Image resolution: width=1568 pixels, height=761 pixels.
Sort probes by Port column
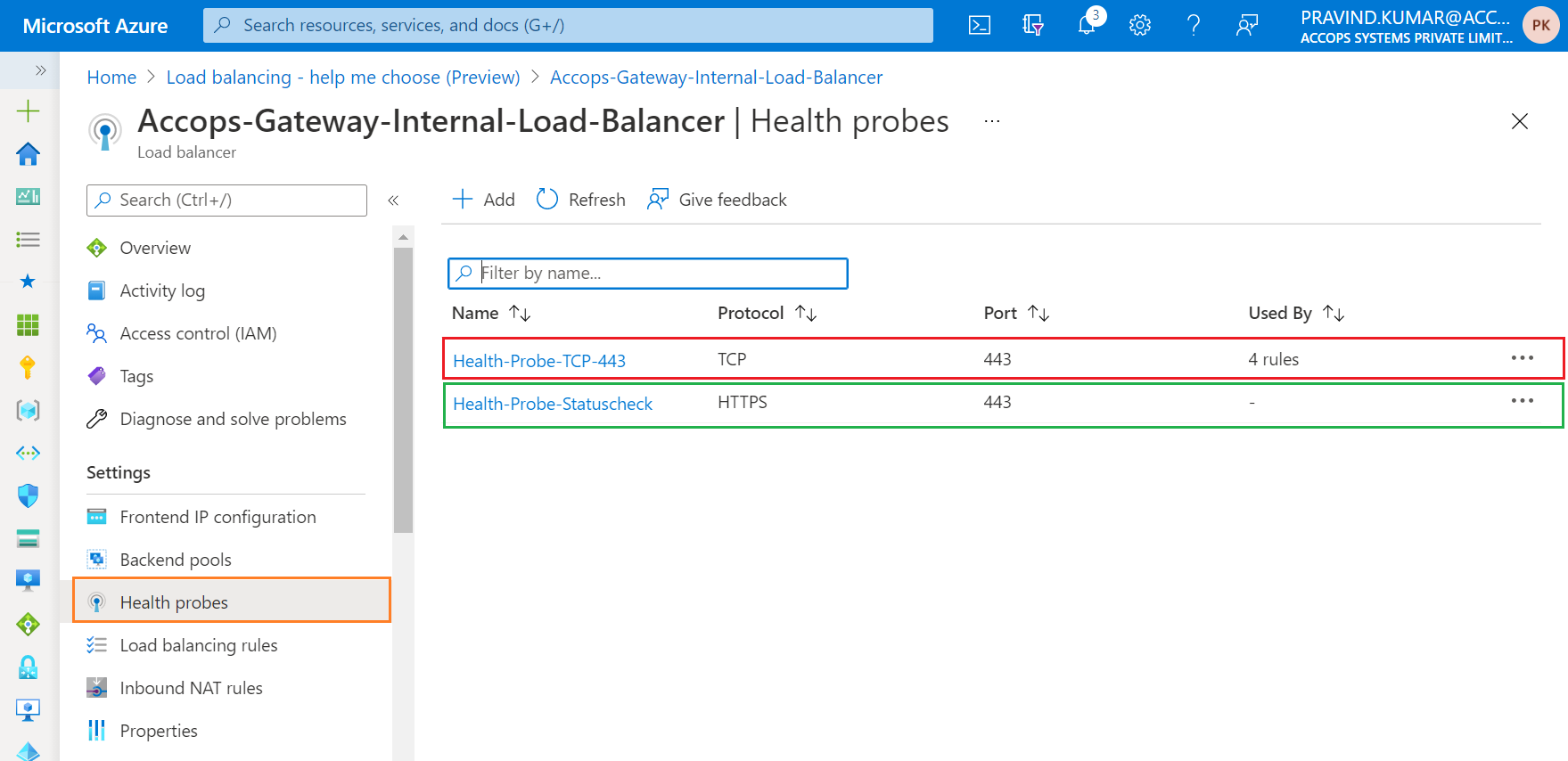pyautogui.click(x=1016, y=313)
